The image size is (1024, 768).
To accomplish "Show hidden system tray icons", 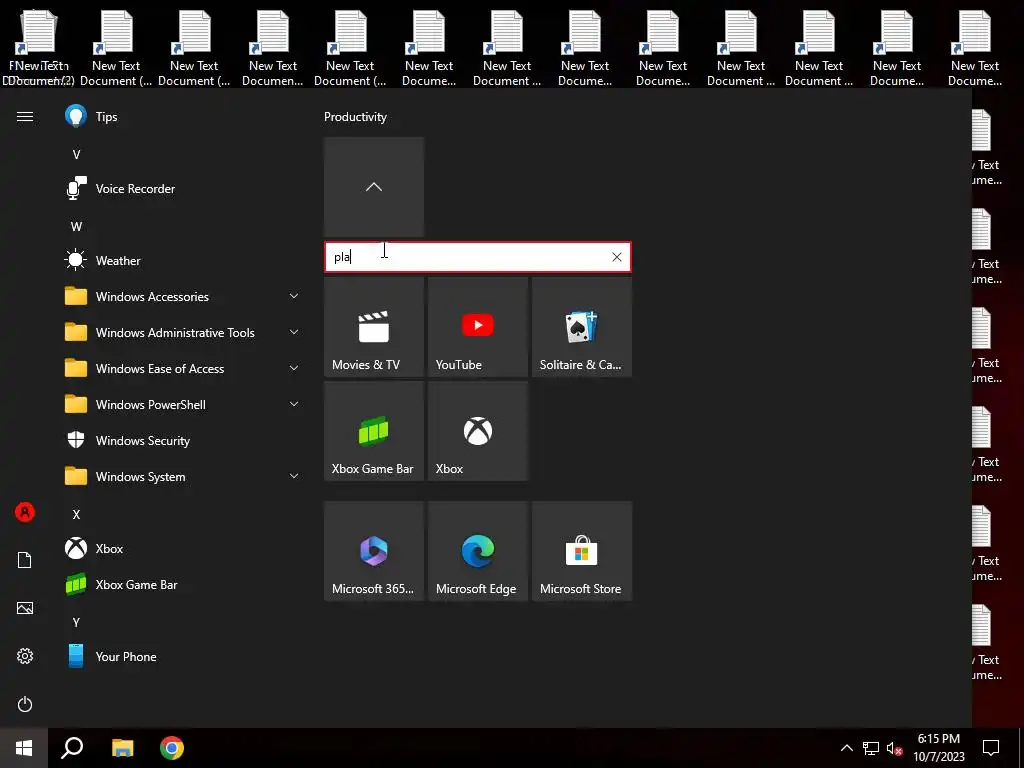I will (x=846, y=748).
